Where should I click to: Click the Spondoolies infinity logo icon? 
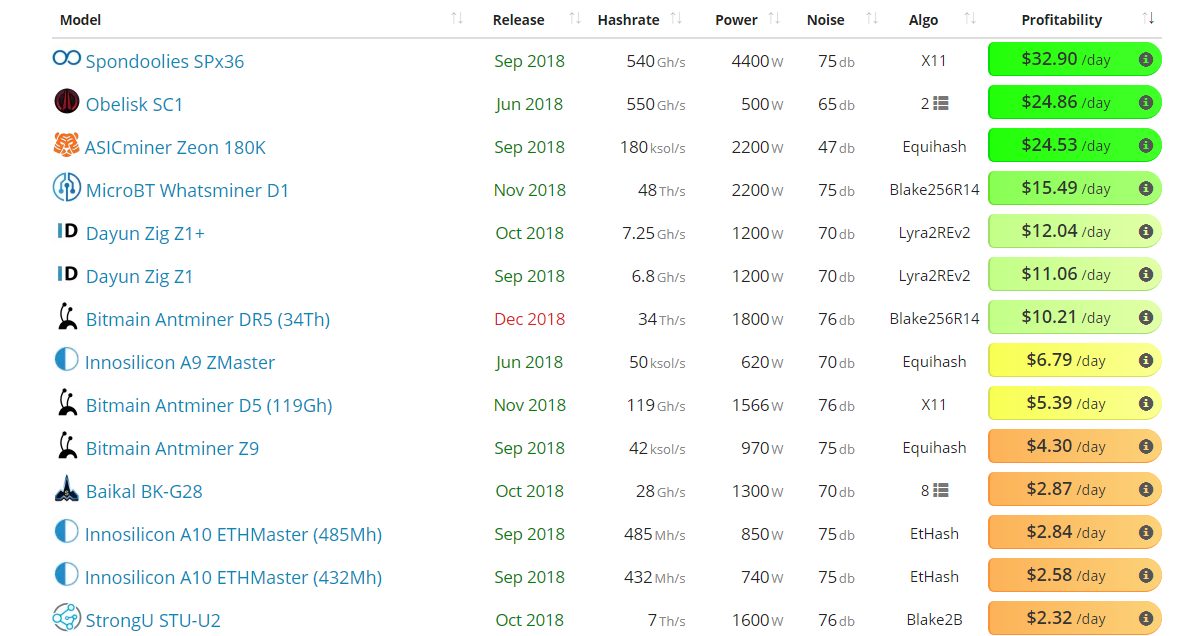click(66, 58)
